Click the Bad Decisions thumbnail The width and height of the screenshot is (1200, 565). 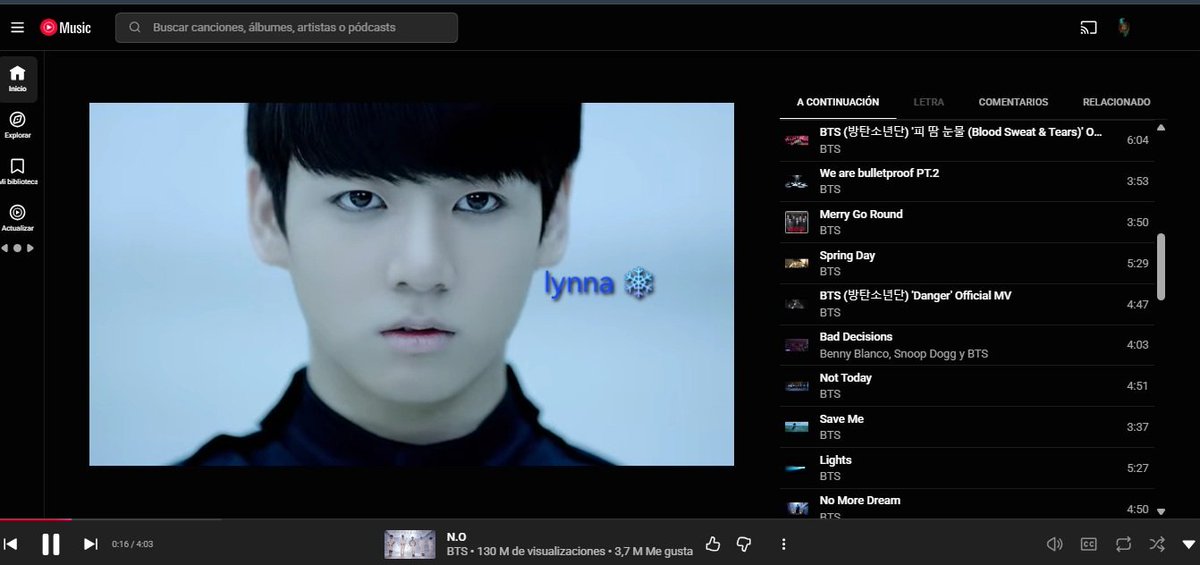[797, 345]
